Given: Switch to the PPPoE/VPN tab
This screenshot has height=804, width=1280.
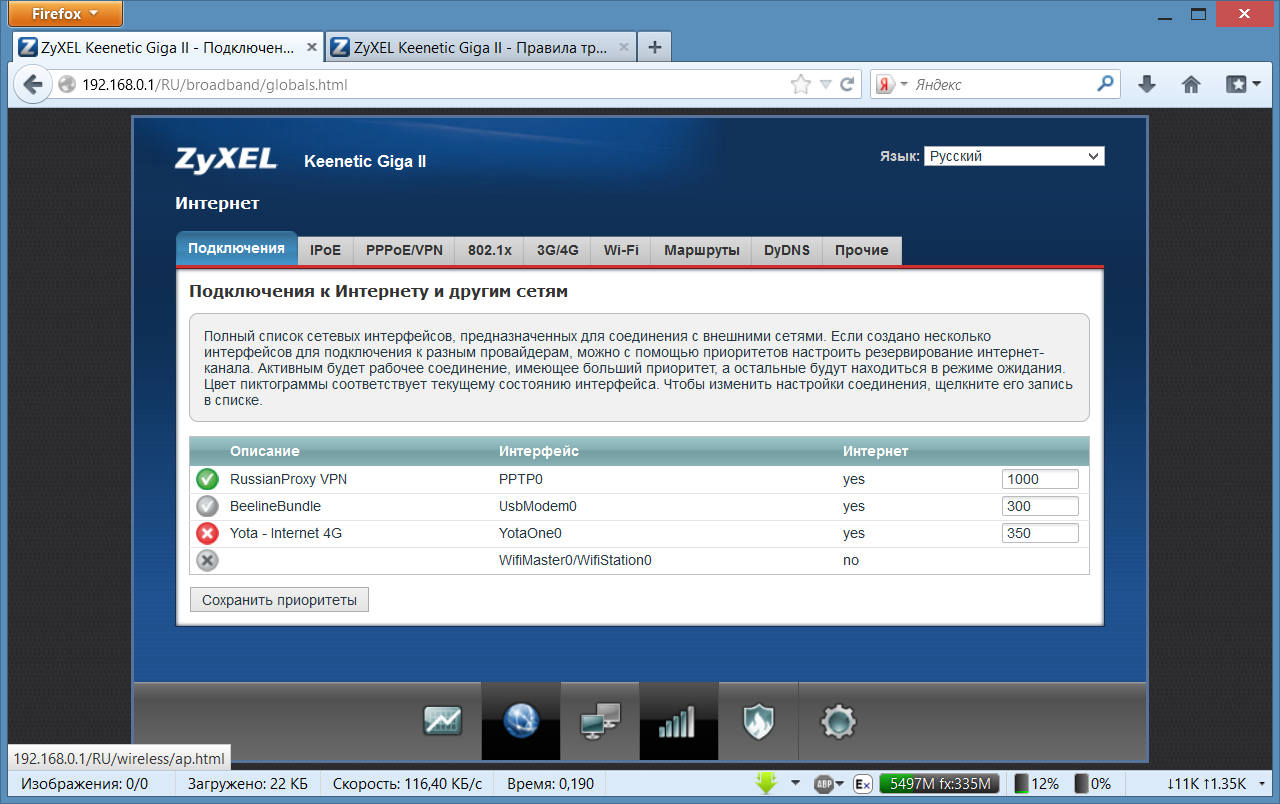Looking at the screenshot, I should [x=404, y=250].
